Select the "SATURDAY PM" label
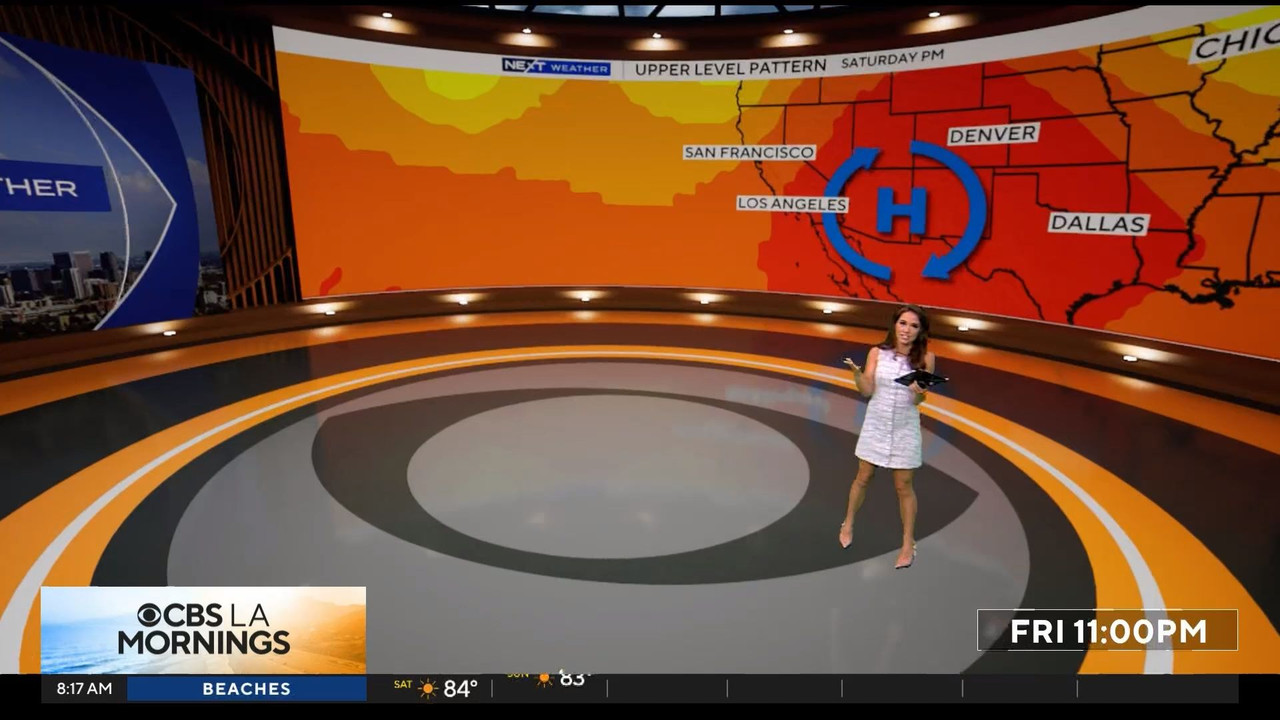The image size is (1280, 720). click(892, 60)
